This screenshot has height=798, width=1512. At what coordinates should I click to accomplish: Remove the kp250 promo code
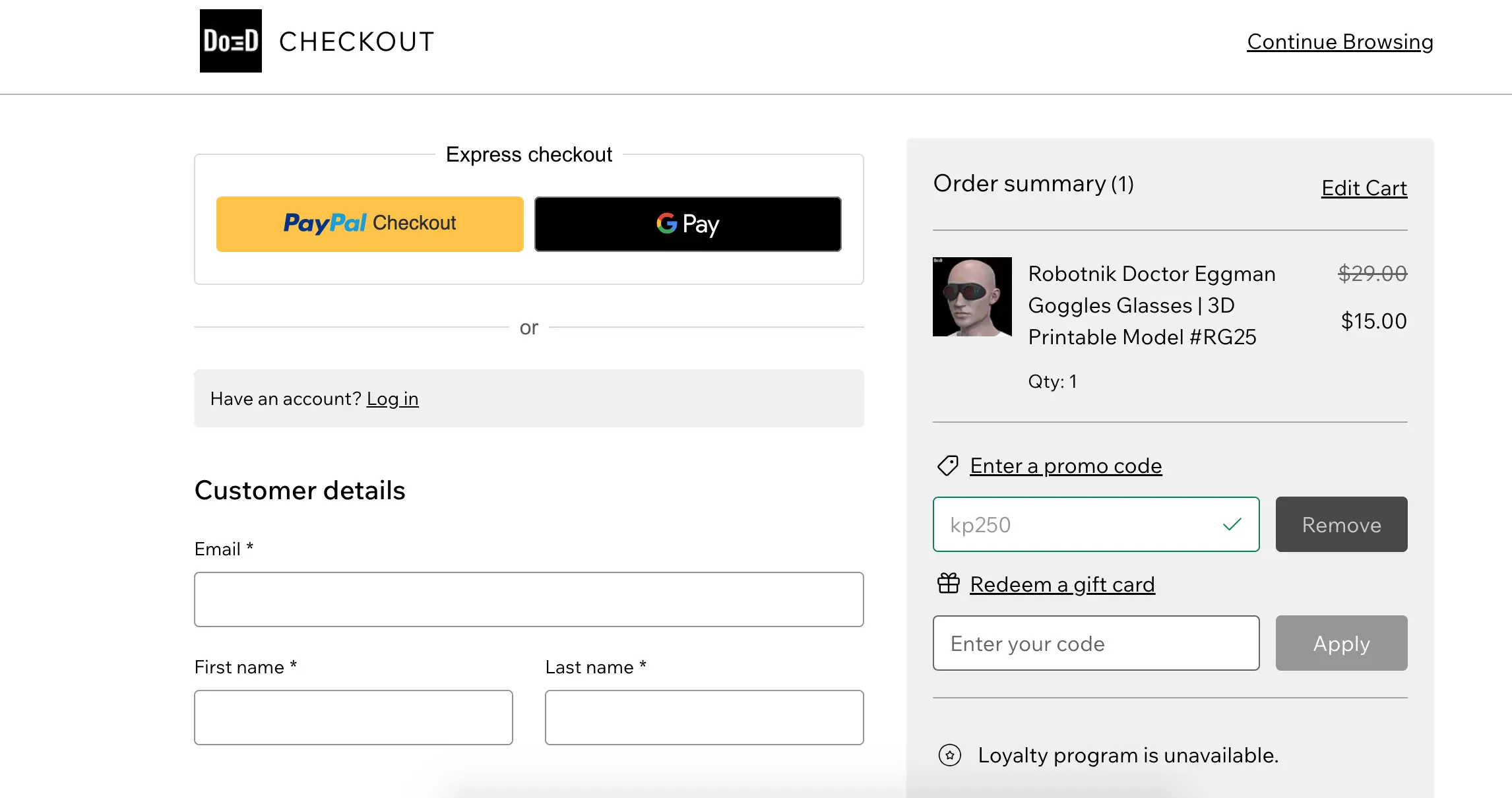click(1341, 524)
